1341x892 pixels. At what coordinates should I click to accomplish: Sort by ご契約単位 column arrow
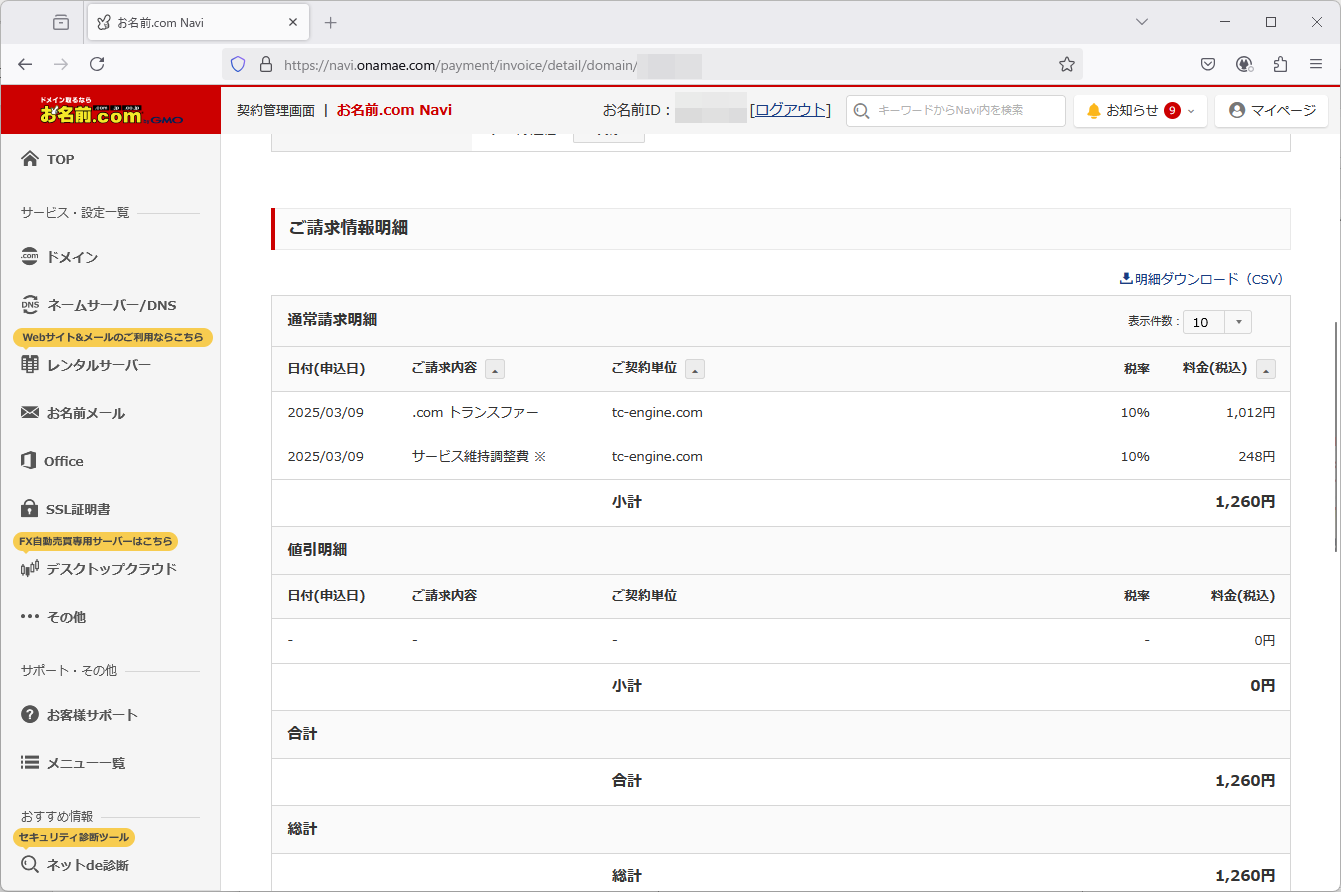[x=695, y=369]
